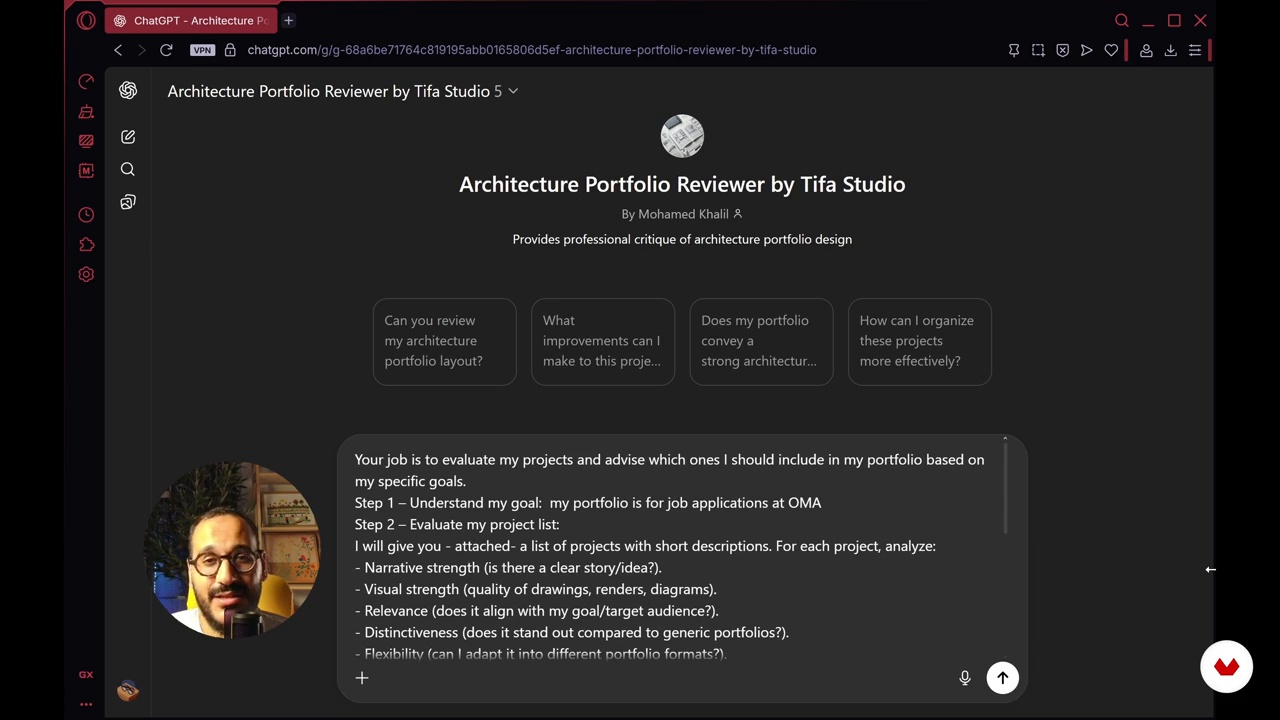Open the Opera sidebar three-dots menu
Screen dimensions: 1280x720
[x=86, y=704]
